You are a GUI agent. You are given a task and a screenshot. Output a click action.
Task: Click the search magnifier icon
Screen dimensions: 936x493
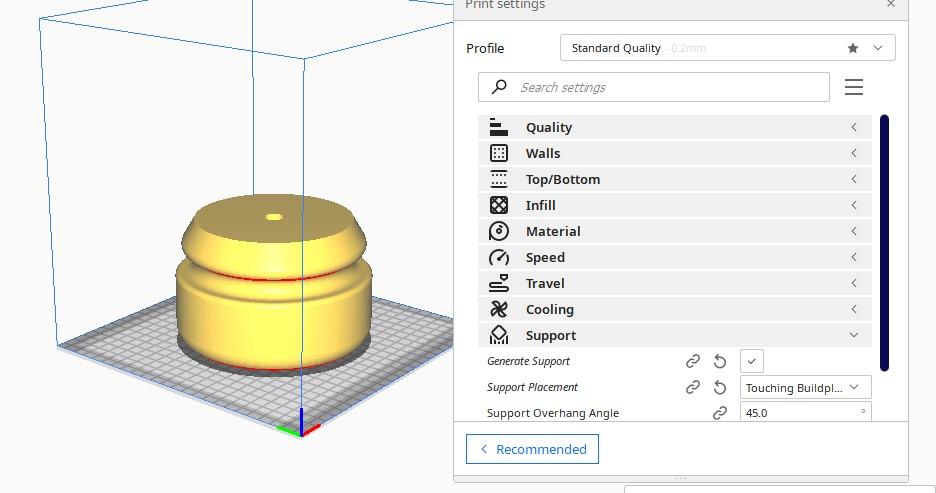point(499,87)
